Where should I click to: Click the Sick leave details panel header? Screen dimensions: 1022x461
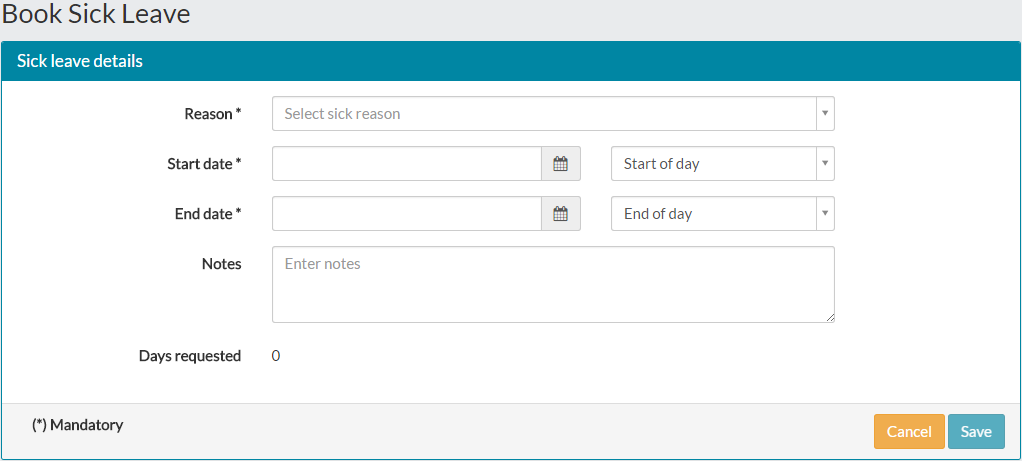80,61
